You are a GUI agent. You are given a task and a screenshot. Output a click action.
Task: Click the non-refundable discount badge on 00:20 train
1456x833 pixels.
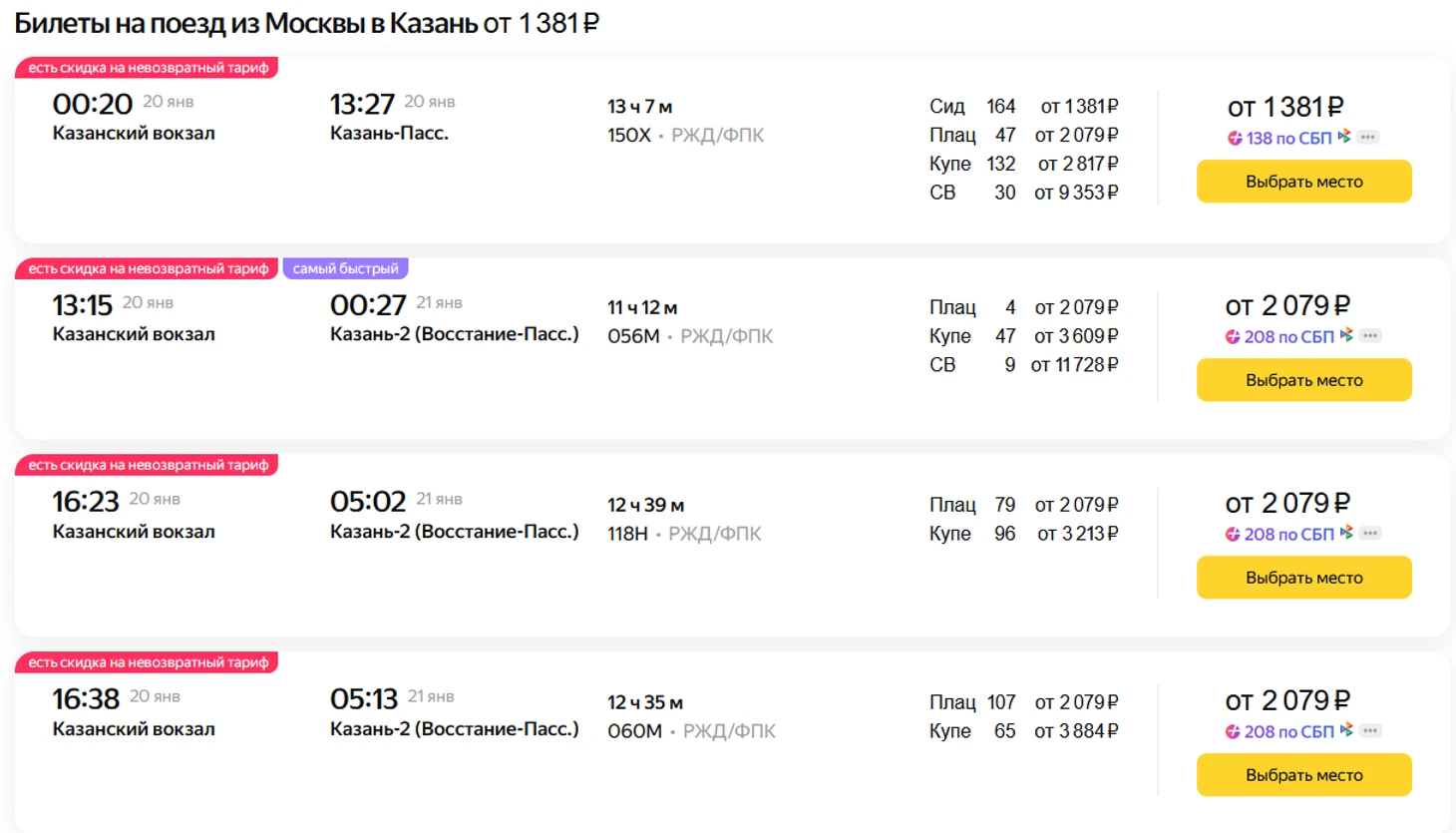pyautogui.click(x=148, y=68)
